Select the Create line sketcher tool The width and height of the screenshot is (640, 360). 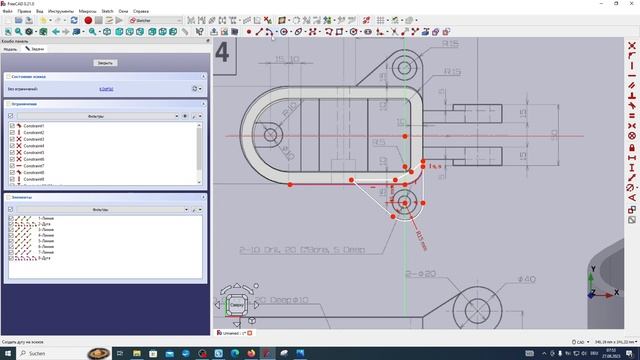point(259,32)
